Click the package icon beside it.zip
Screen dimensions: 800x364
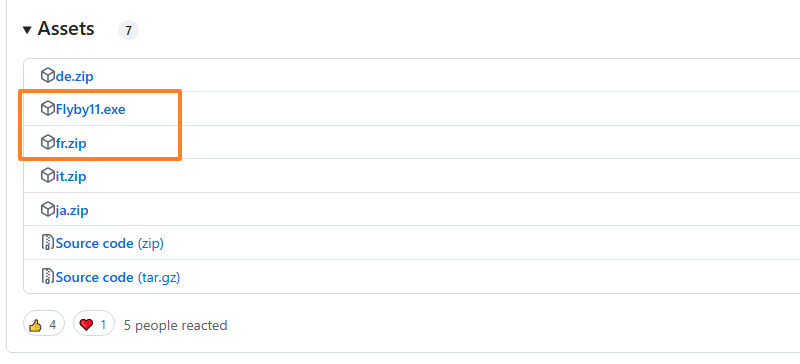(47, 176)
